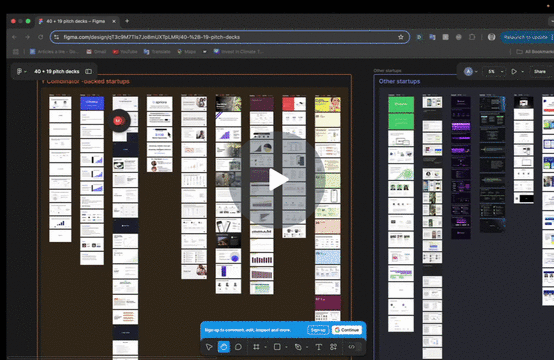The width and height of the screenshot is (554, 360).
Task: Pick the Rectangle shape tool
Action: point(277,347)
